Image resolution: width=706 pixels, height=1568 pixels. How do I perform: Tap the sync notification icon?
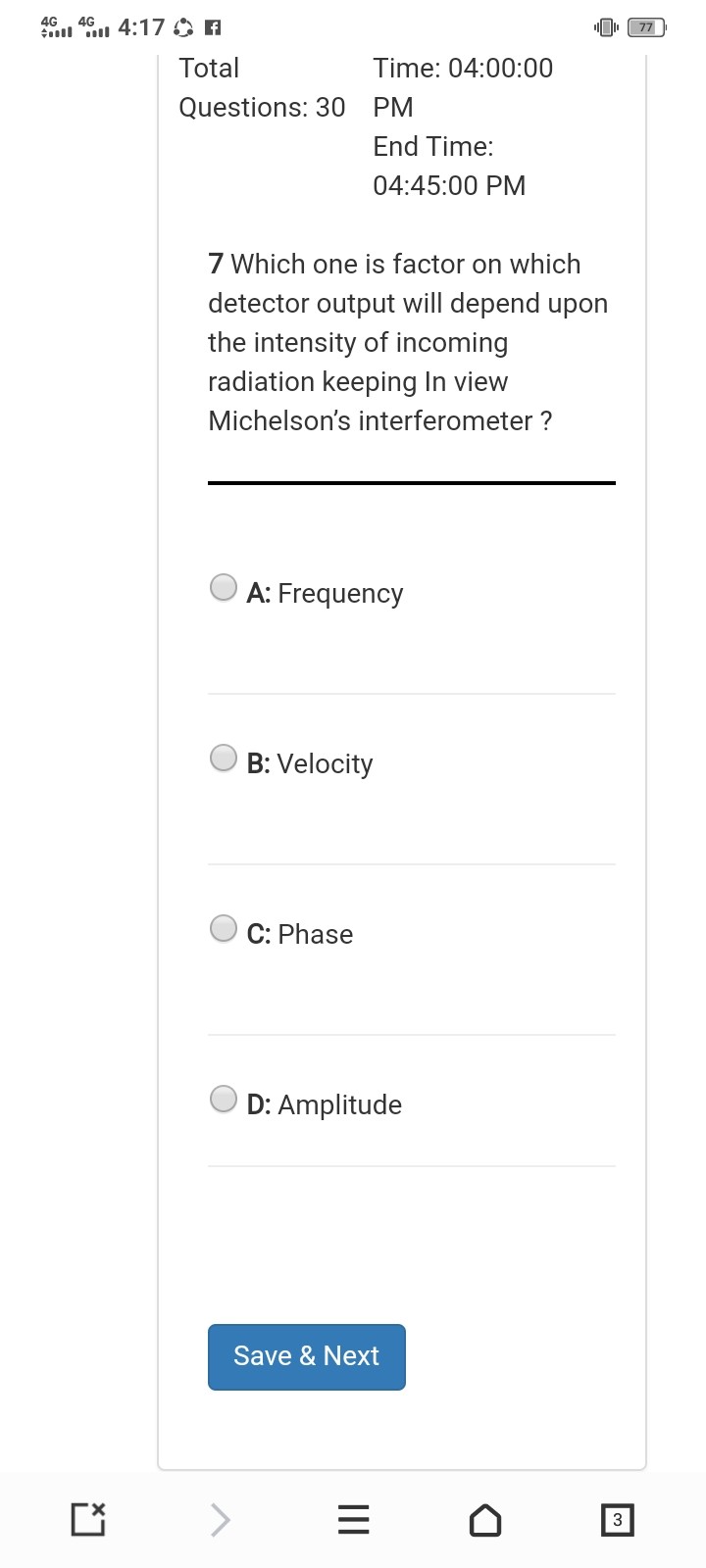point(183,27)
